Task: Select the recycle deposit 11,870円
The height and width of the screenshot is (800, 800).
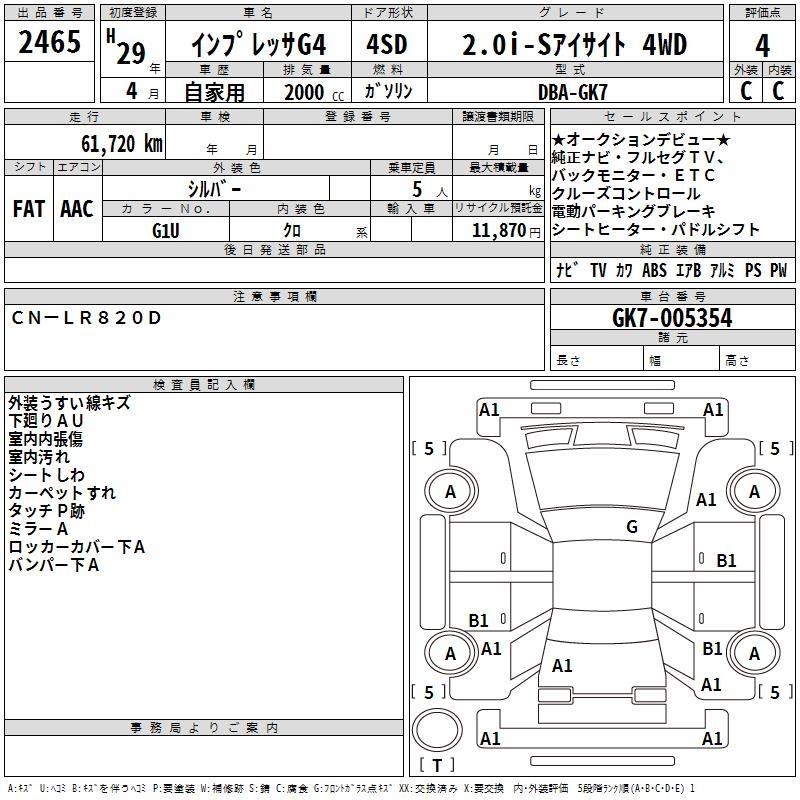Action: [506, 231]
